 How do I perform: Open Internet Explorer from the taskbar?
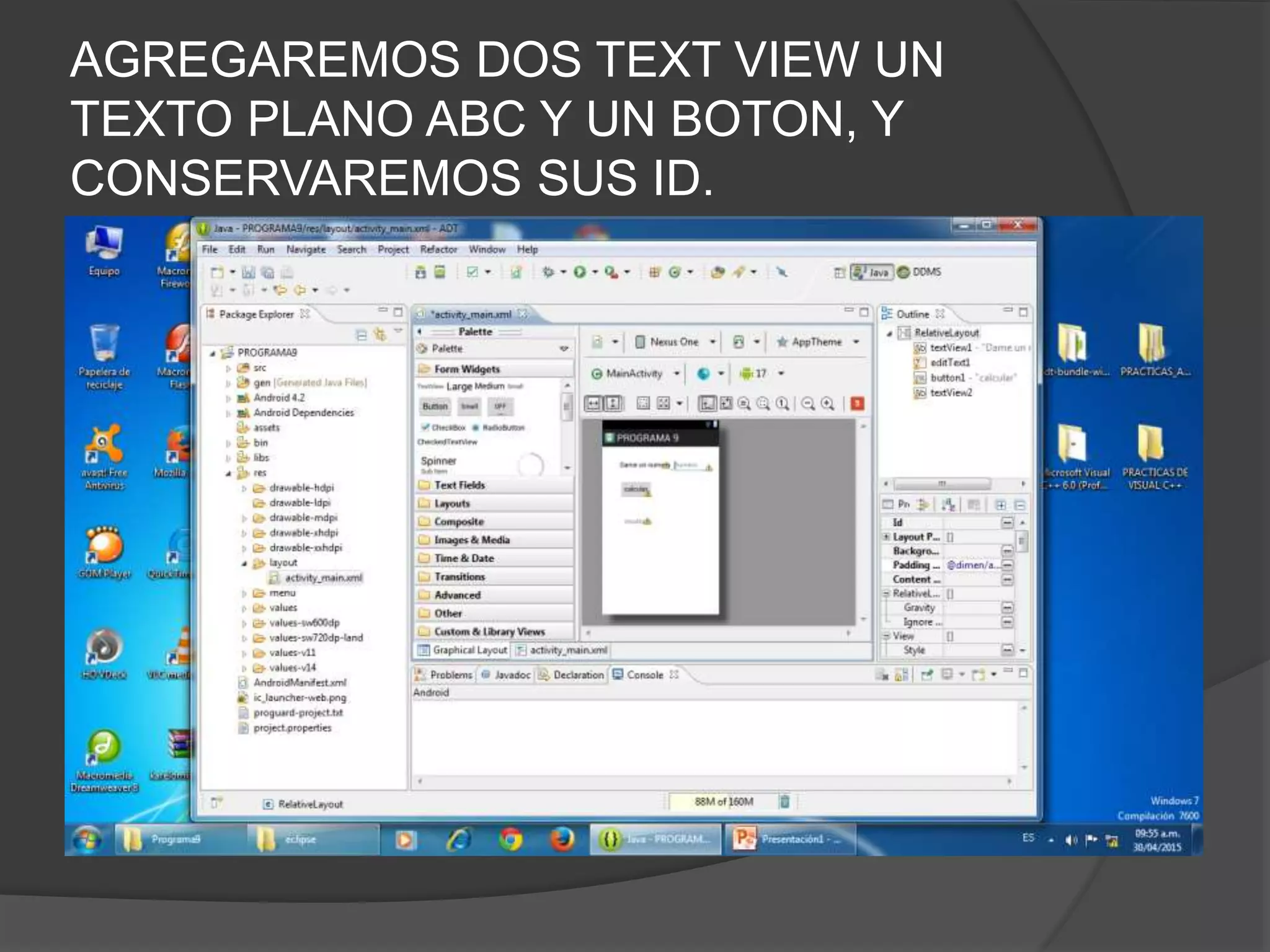click(x=459, y=840)
